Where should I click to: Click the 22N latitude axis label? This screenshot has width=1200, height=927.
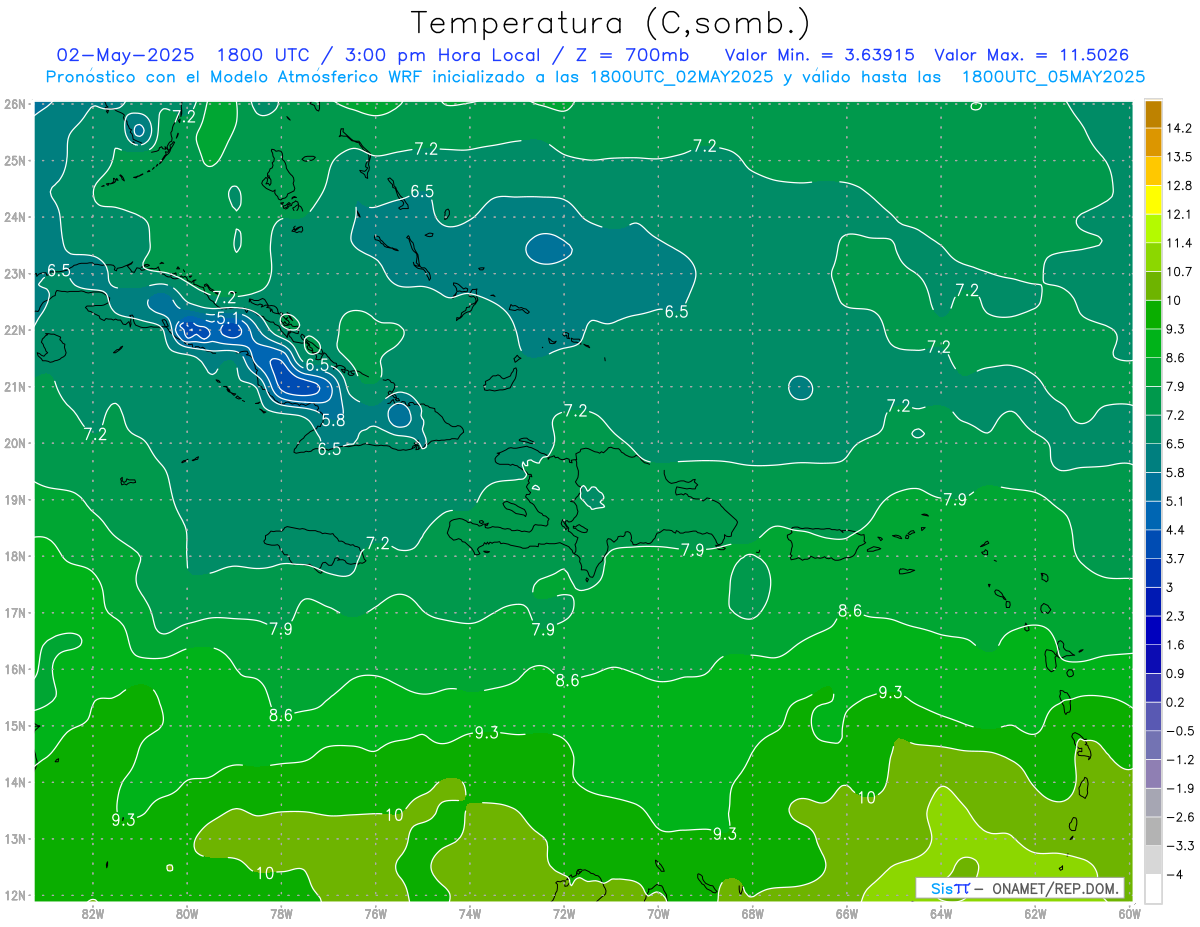point(15,329)
